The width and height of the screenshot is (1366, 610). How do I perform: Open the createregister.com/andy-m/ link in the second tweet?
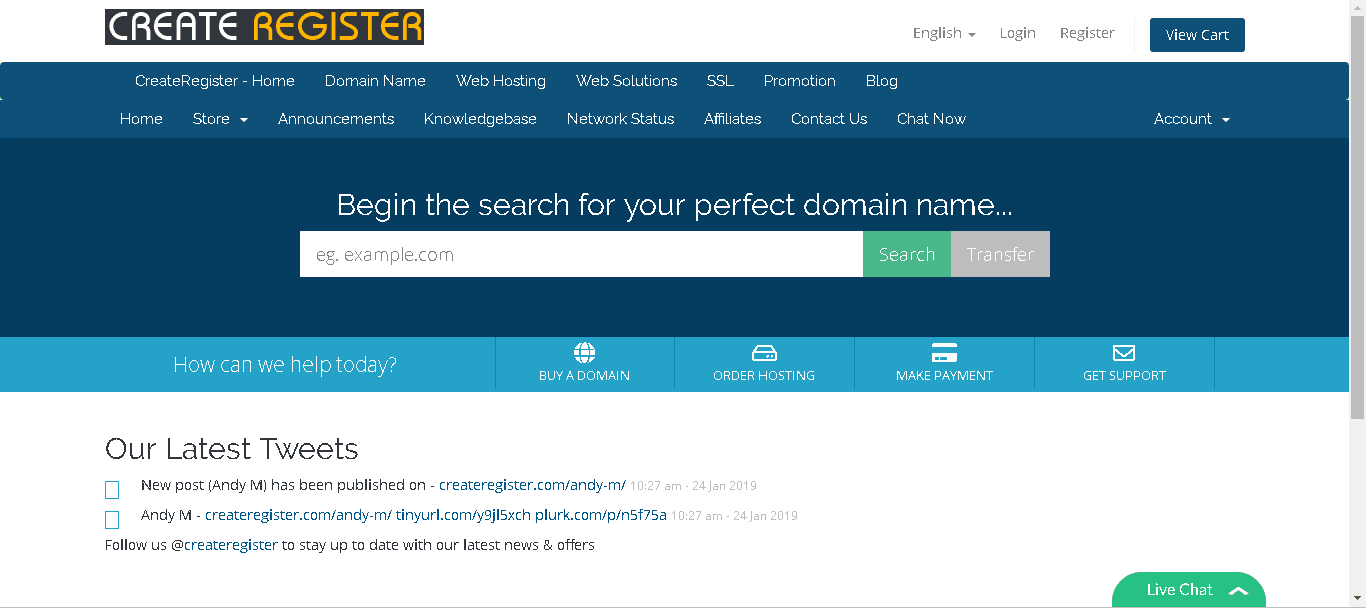click(298, 515)
